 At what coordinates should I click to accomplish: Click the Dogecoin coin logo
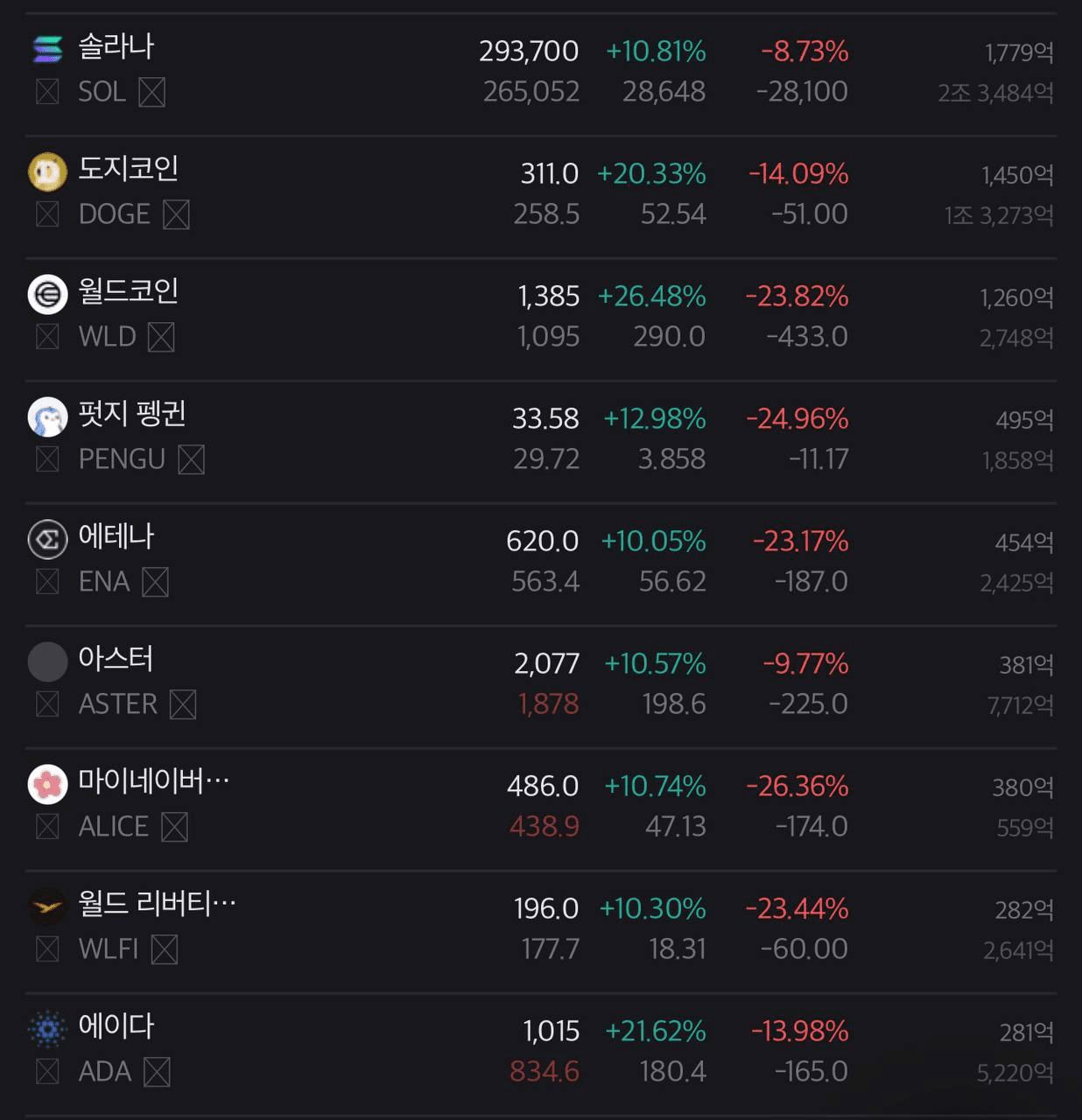pos(47,171)
